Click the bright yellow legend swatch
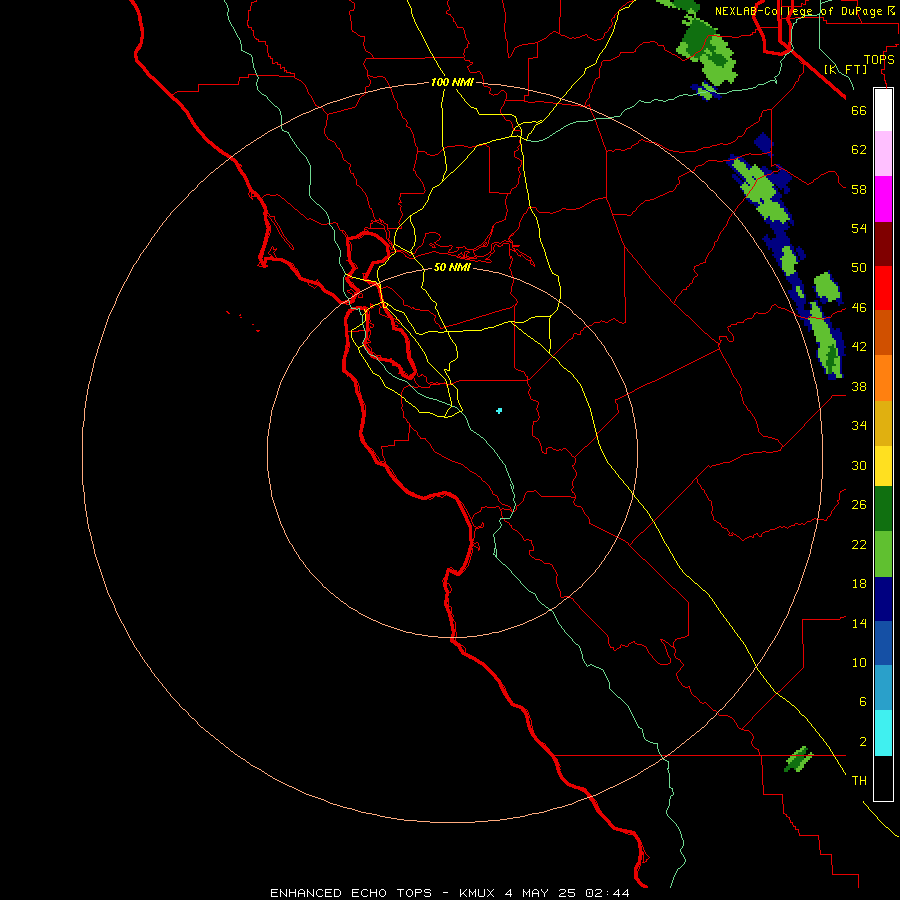This screenshot has height=900, width=900. pos(883,466)
